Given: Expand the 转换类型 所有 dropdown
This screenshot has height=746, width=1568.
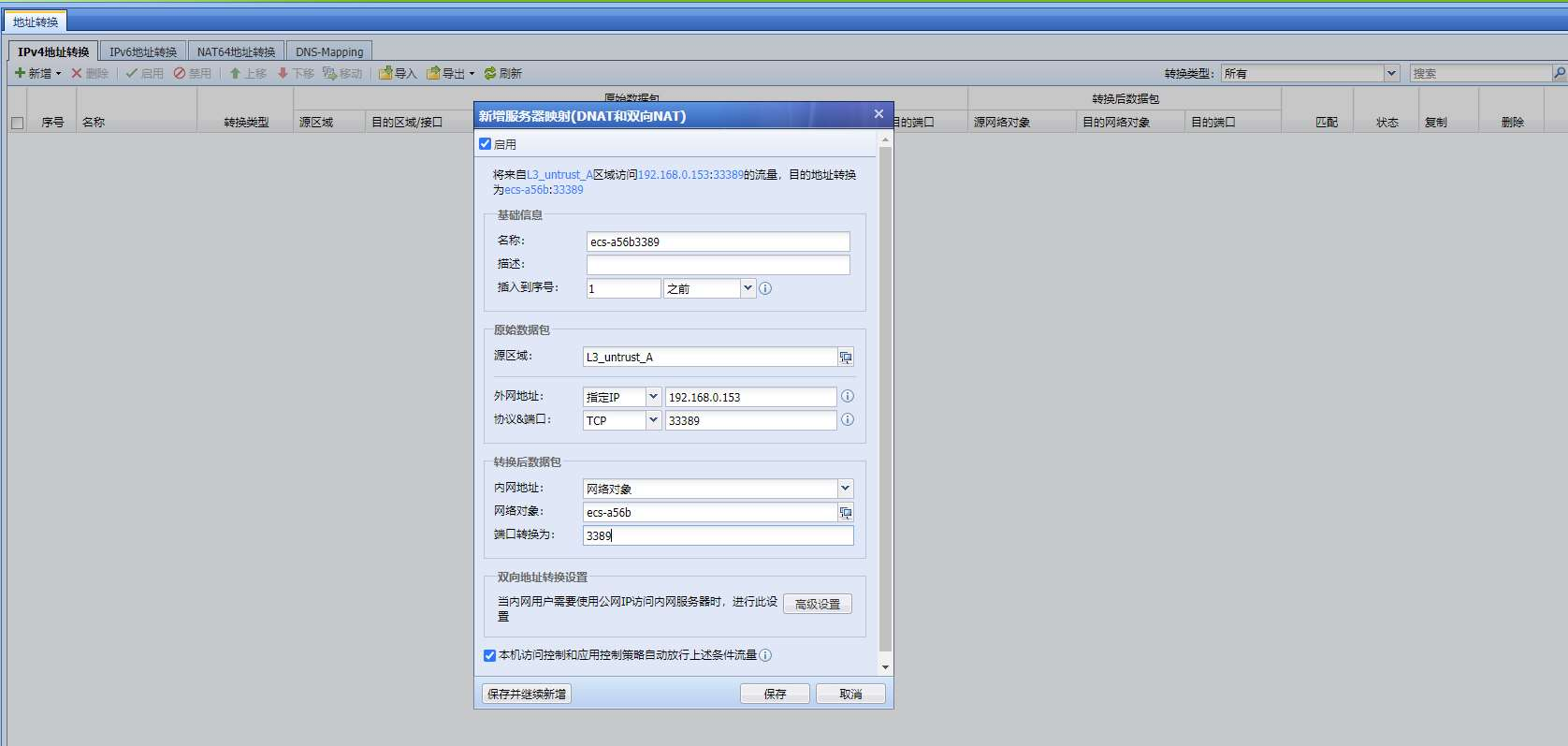Looking at the screenshot, I should (1391, 73).
